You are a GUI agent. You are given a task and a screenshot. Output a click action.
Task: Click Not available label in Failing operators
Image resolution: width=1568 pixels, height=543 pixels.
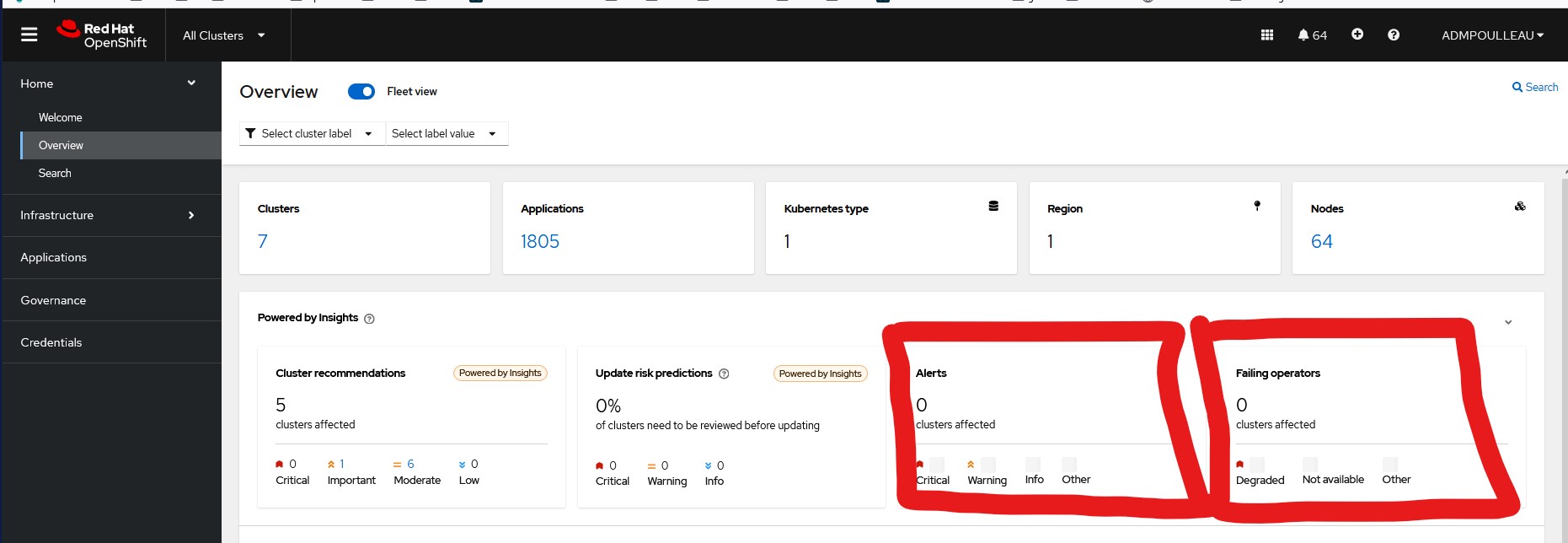1333,479
